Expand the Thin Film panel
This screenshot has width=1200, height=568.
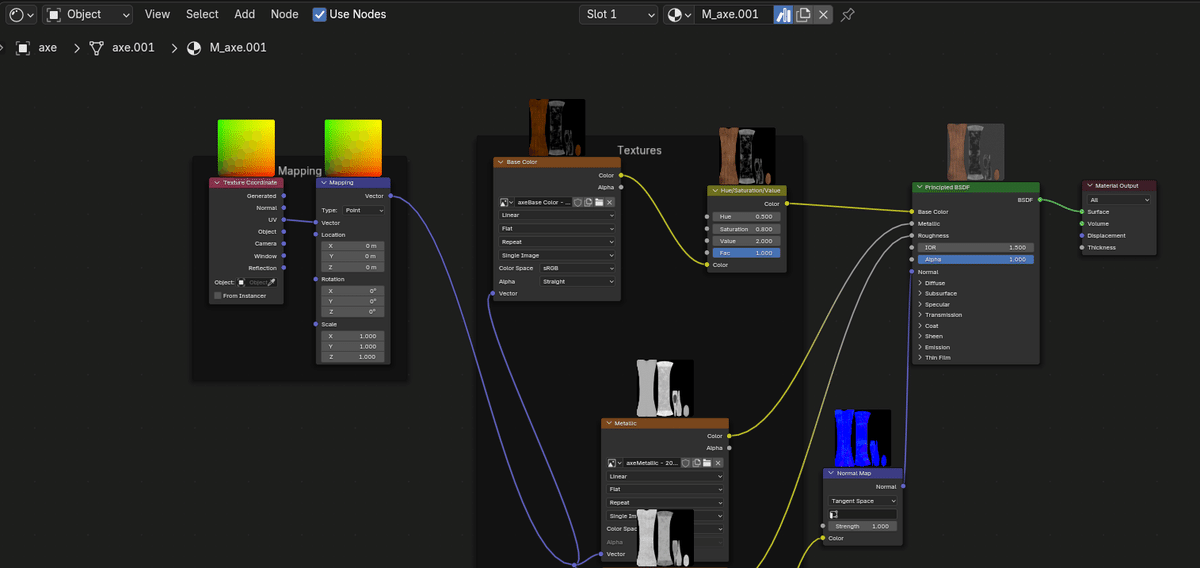point(920,357)
